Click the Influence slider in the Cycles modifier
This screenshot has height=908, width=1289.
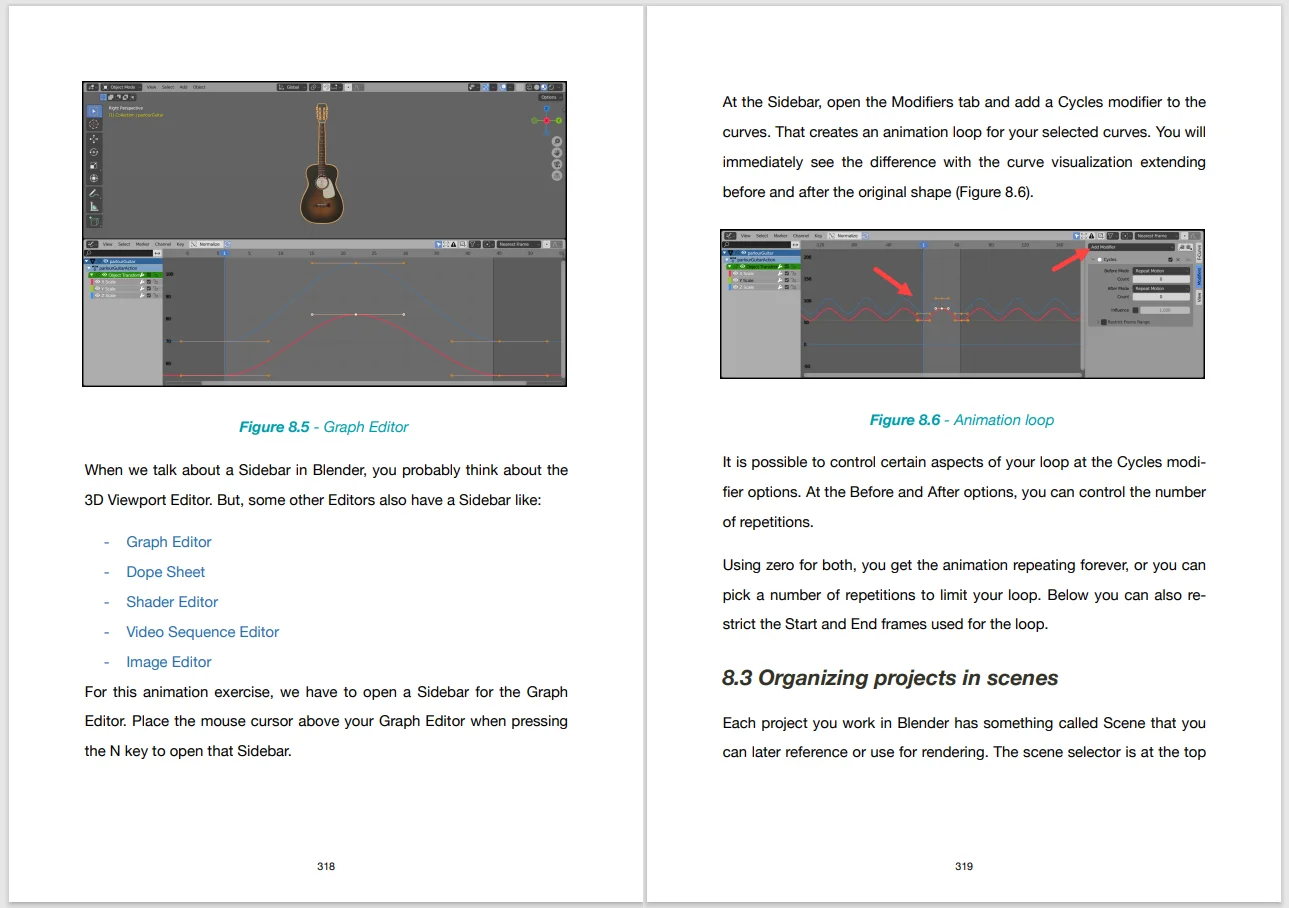(1165, 310)
